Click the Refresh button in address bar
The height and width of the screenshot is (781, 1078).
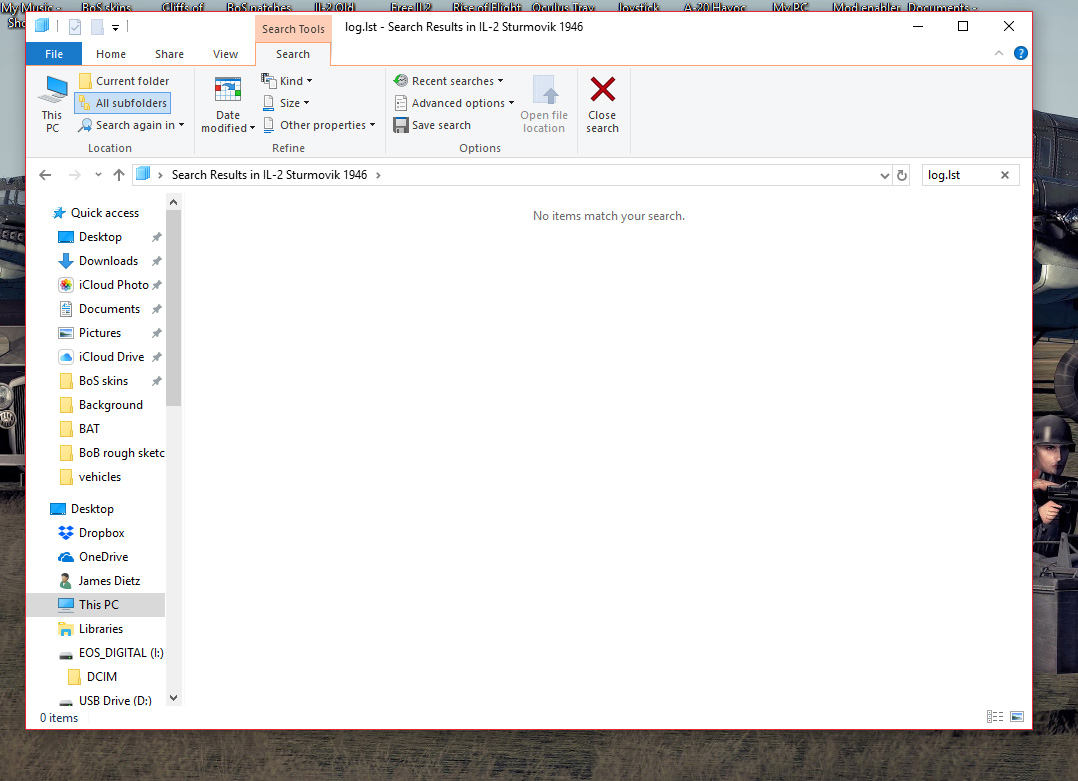(902, 176)
